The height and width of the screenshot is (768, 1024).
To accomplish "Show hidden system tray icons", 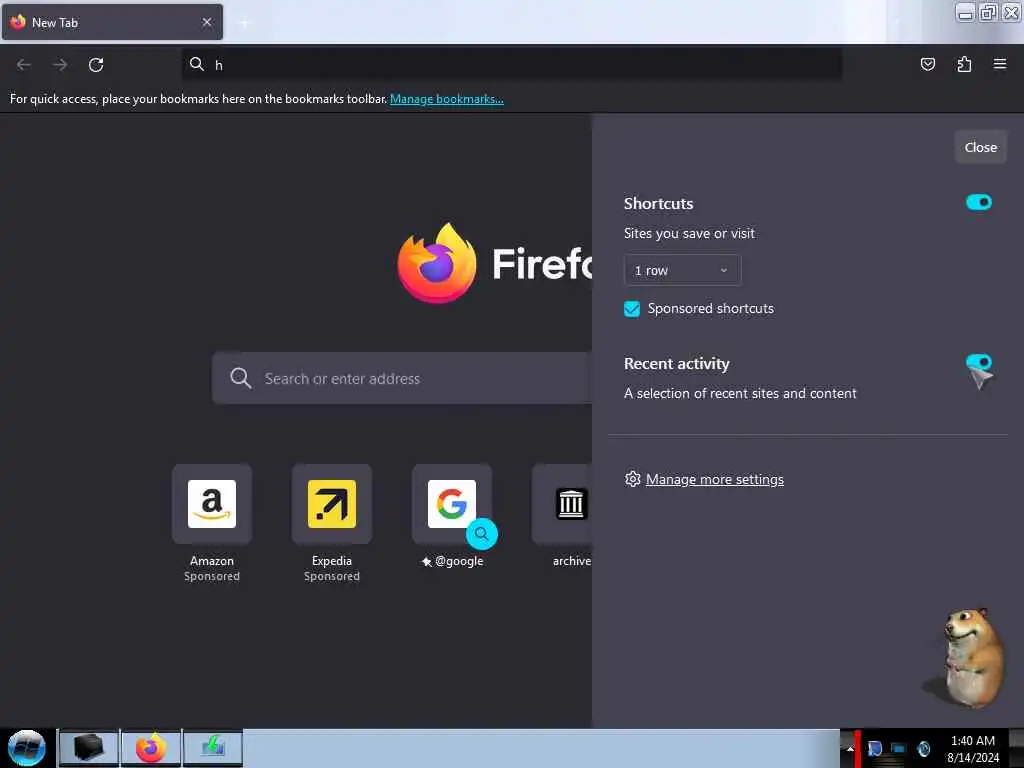I will click(849, 748).
